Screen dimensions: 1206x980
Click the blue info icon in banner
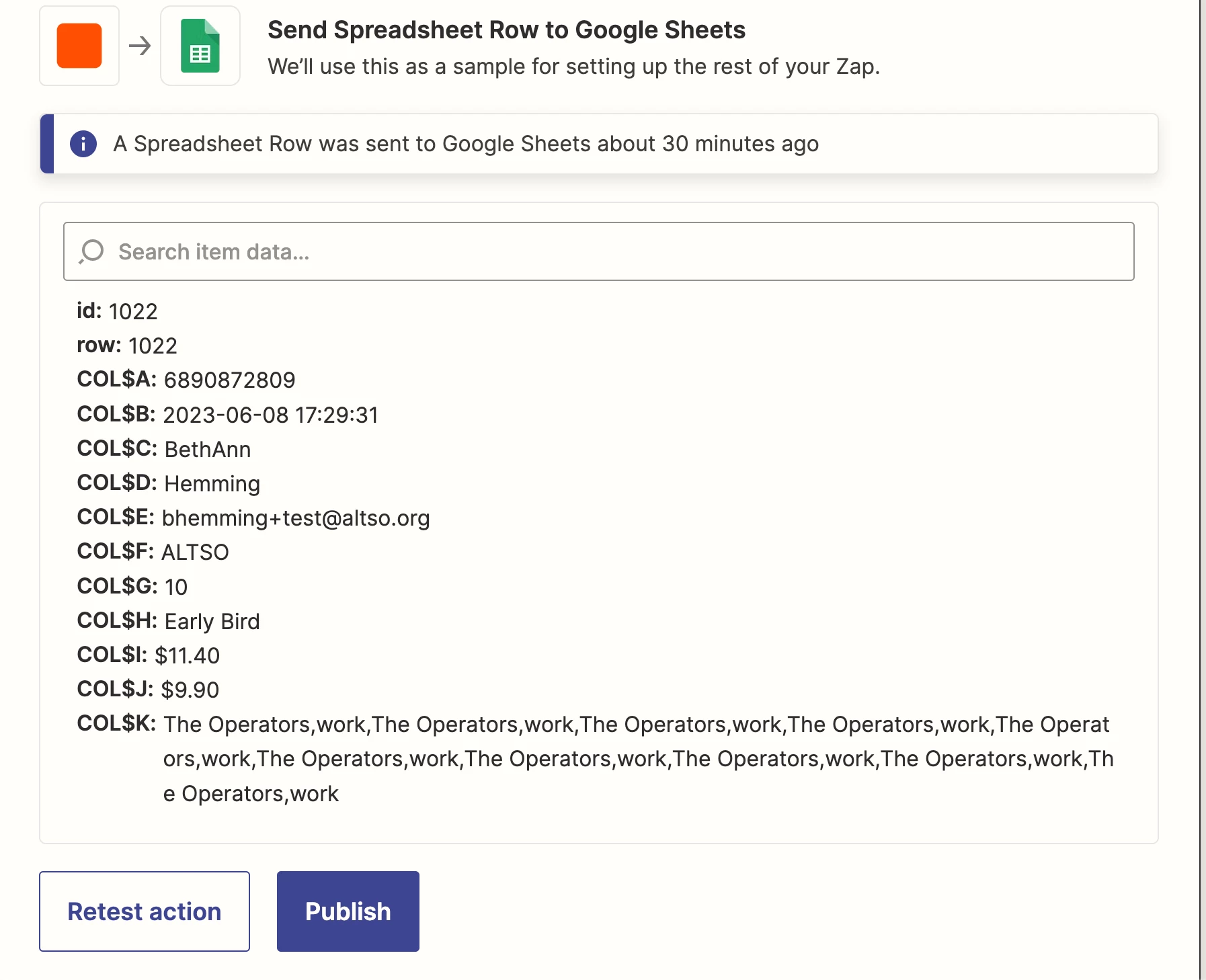point(83,143)
